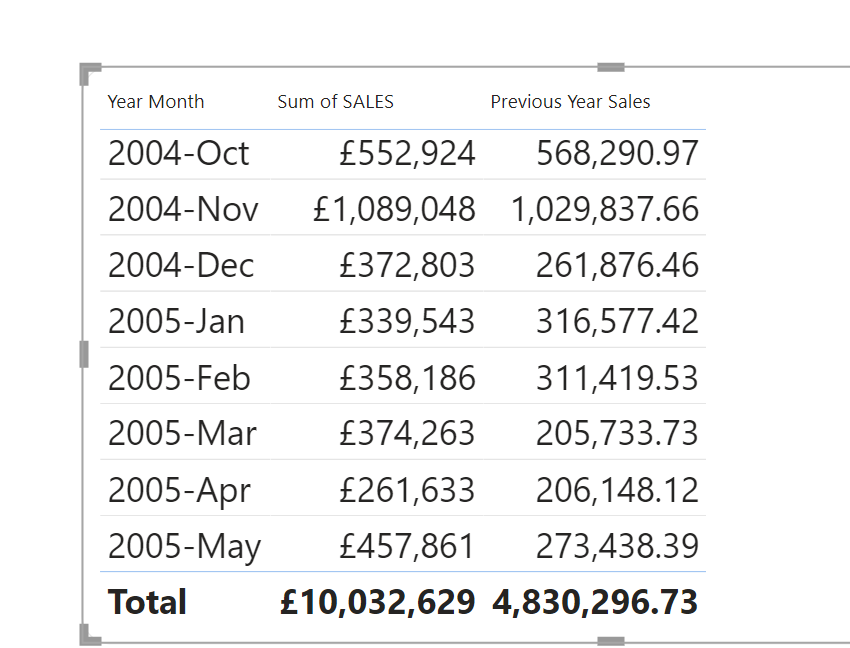The image size is (850, 648).
Task: Sort by the Sum of SALES header
Action: point(336,102)
